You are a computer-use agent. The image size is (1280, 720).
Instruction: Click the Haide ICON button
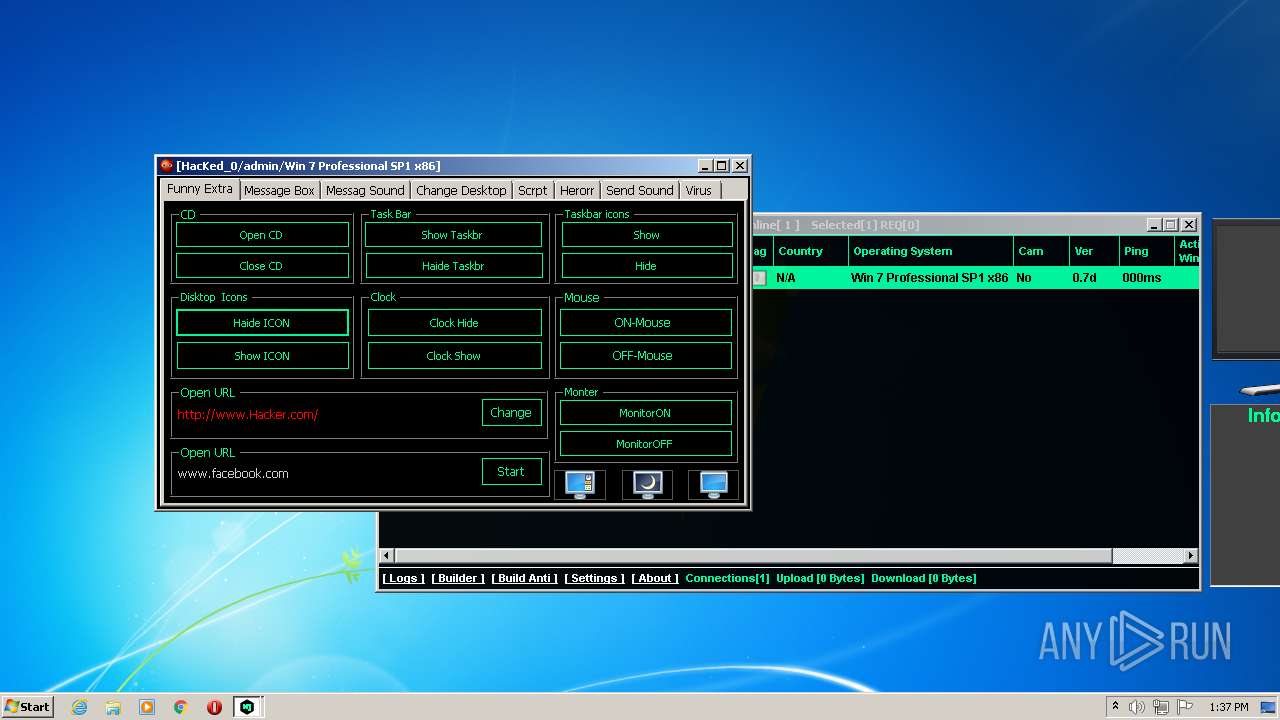(x=262, y=323)
